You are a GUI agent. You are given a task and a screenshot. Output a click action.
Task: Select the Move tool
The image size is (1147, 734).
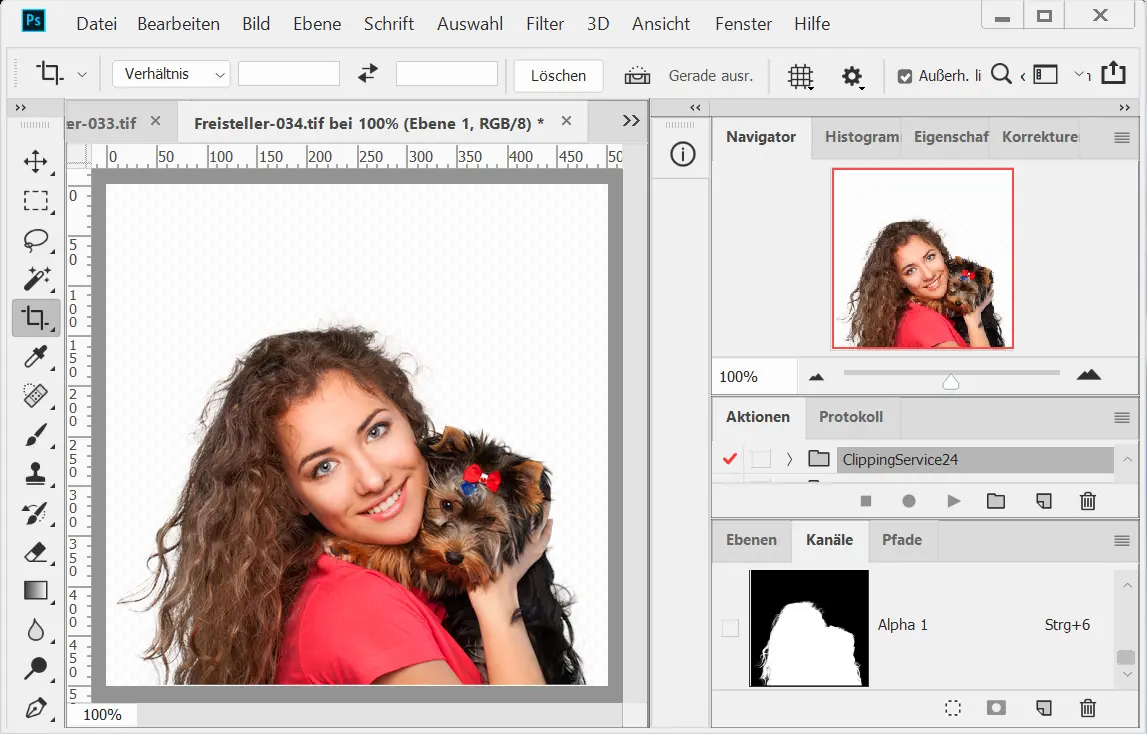(x=36, y=162)
